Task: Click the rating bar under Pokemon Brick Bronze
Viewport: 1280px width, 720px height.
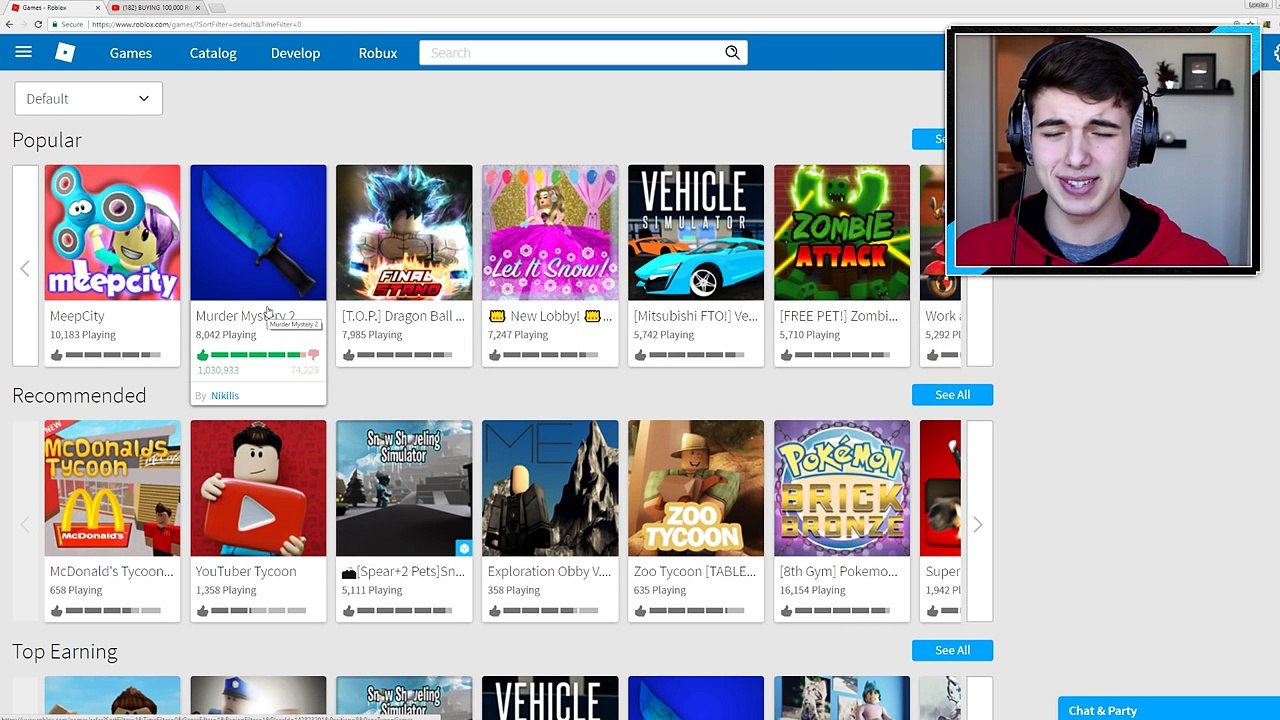Action: pyautogui.click(x=843, y=610)
